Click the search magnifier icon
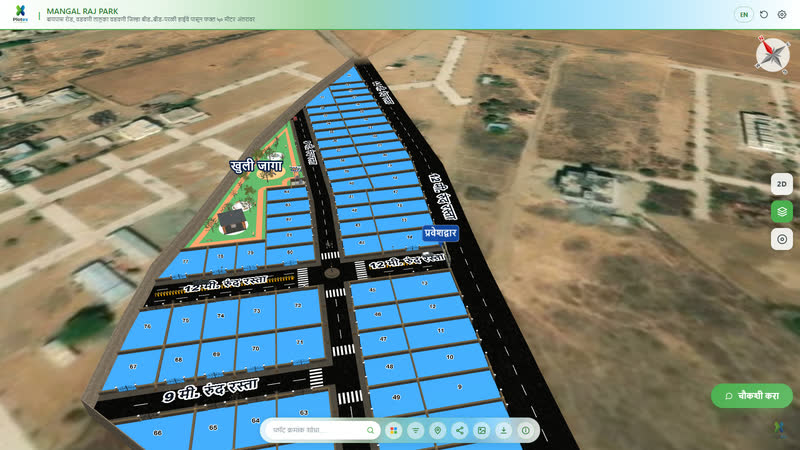The image size is (800, 450). [370, 431]
